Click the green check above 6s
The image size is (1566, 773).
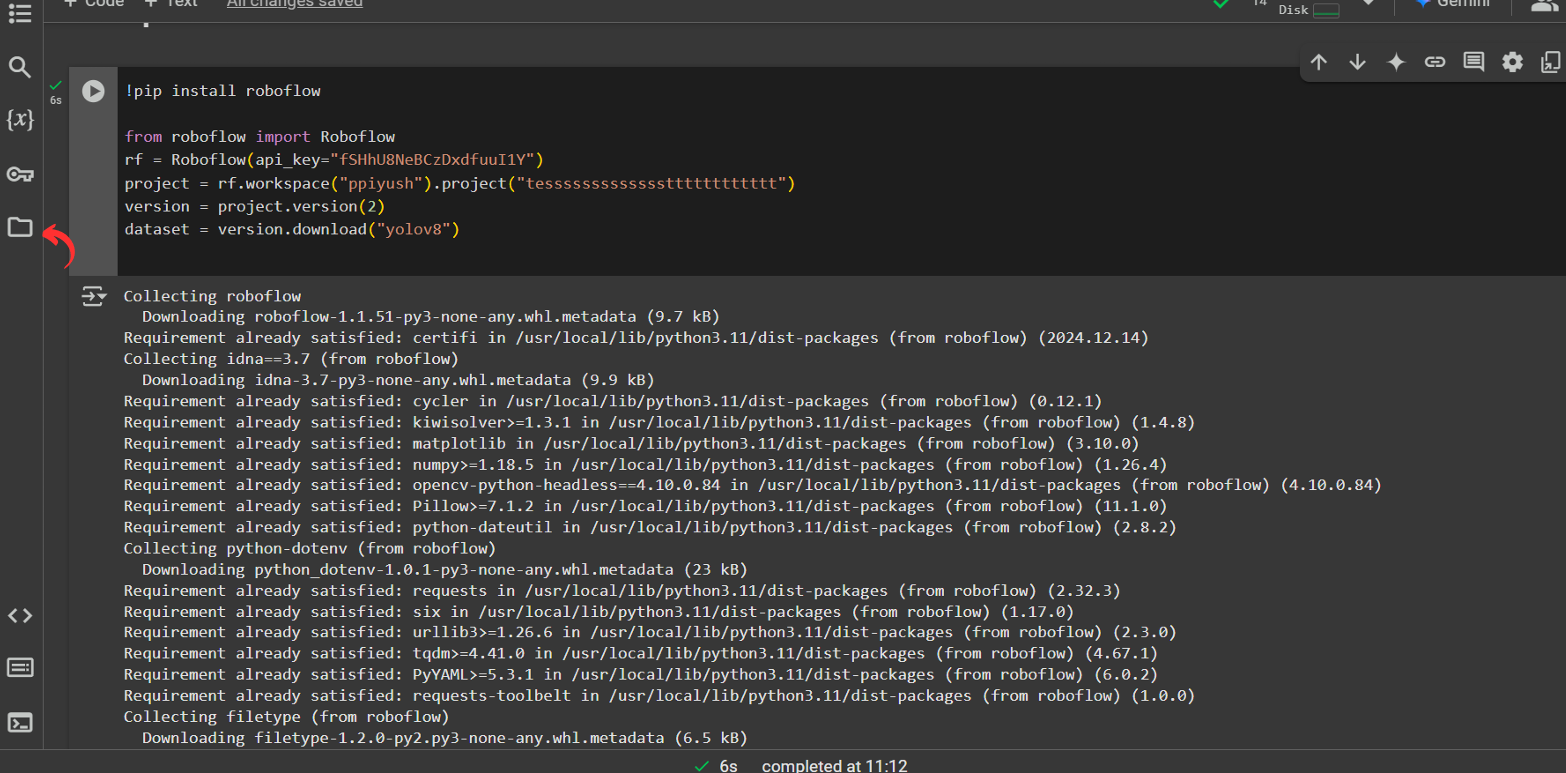(55, 86)
